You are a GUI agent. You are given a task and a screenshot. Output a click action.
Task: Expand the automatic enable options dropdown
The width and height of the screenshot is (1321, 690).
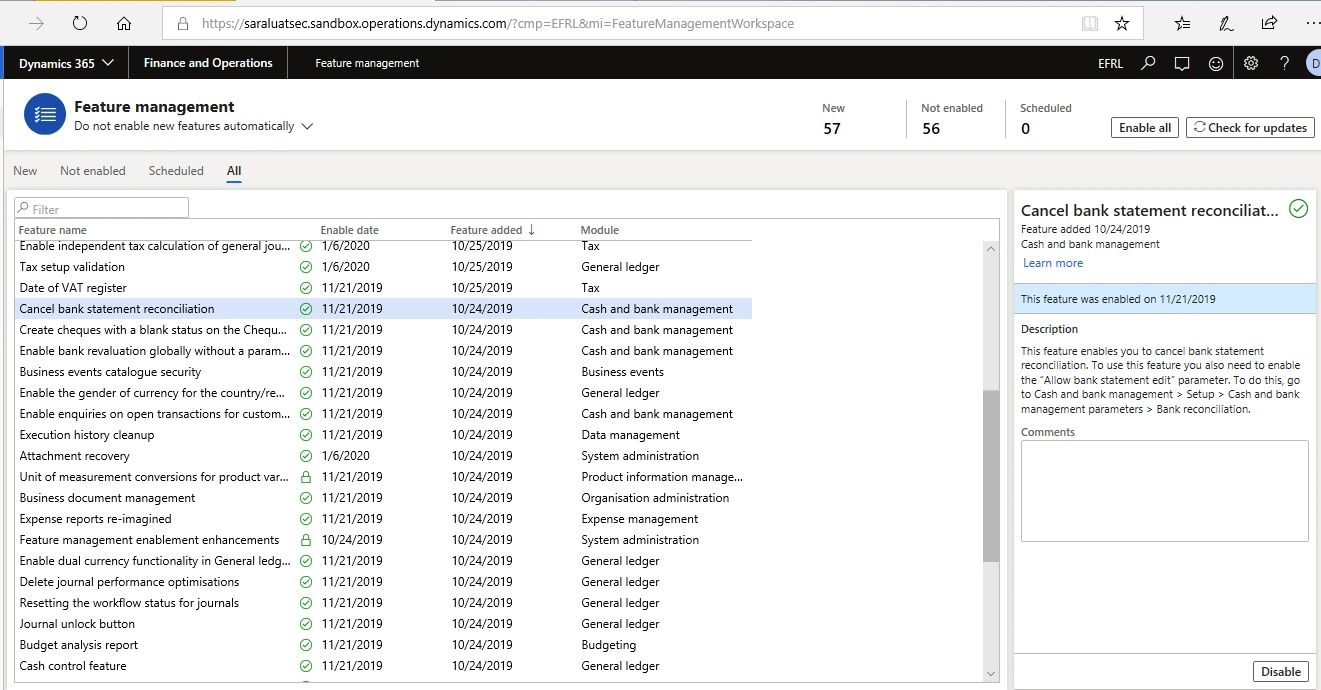click(x=307, y=127)
